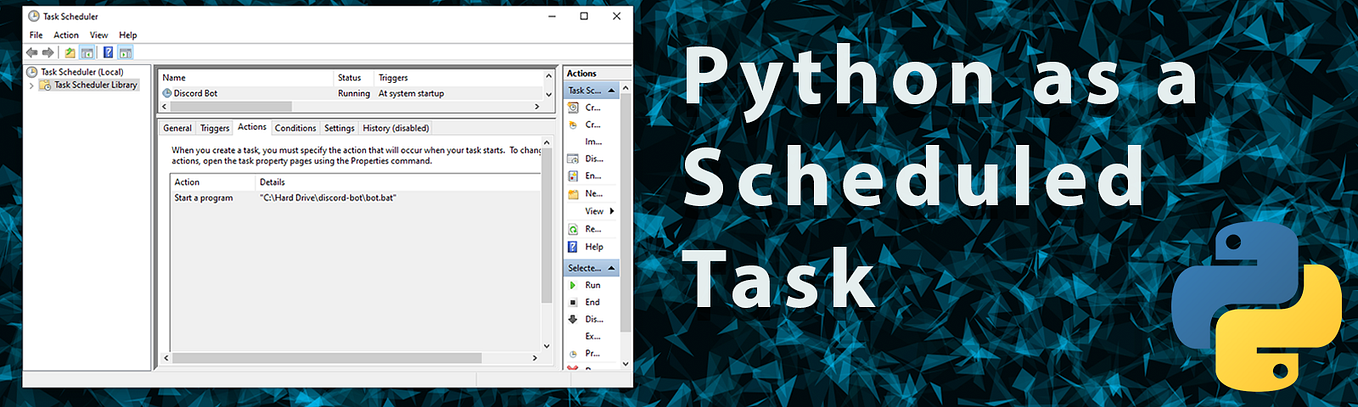The width and height of the screenshot is (1358, 407).
Task: Open the Conditions tab
Action: click(295, 128)
